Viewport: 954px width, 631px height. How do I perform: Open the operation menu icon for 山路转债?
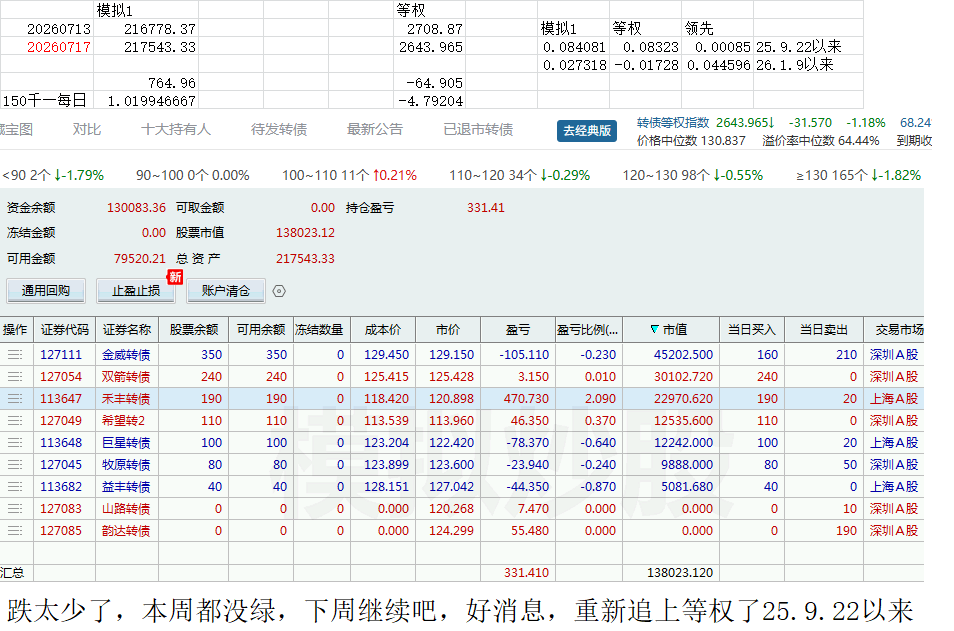pos(15,508)
